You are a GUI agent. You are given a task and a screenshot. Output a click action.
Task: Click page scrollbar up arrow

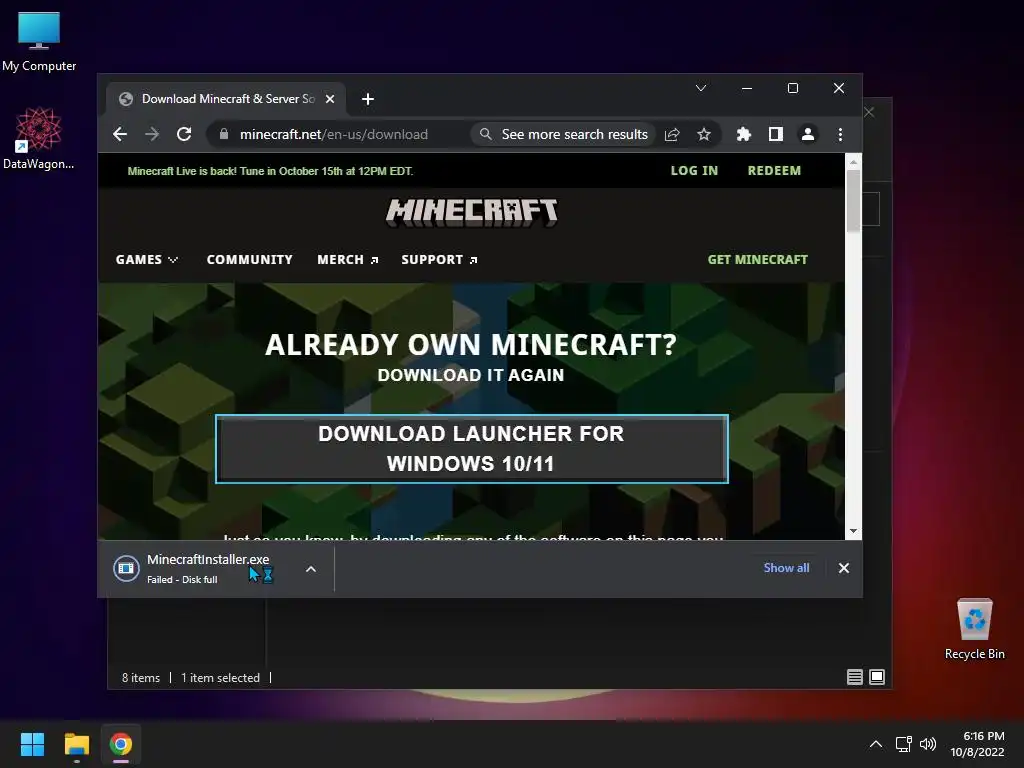(853, 161)
